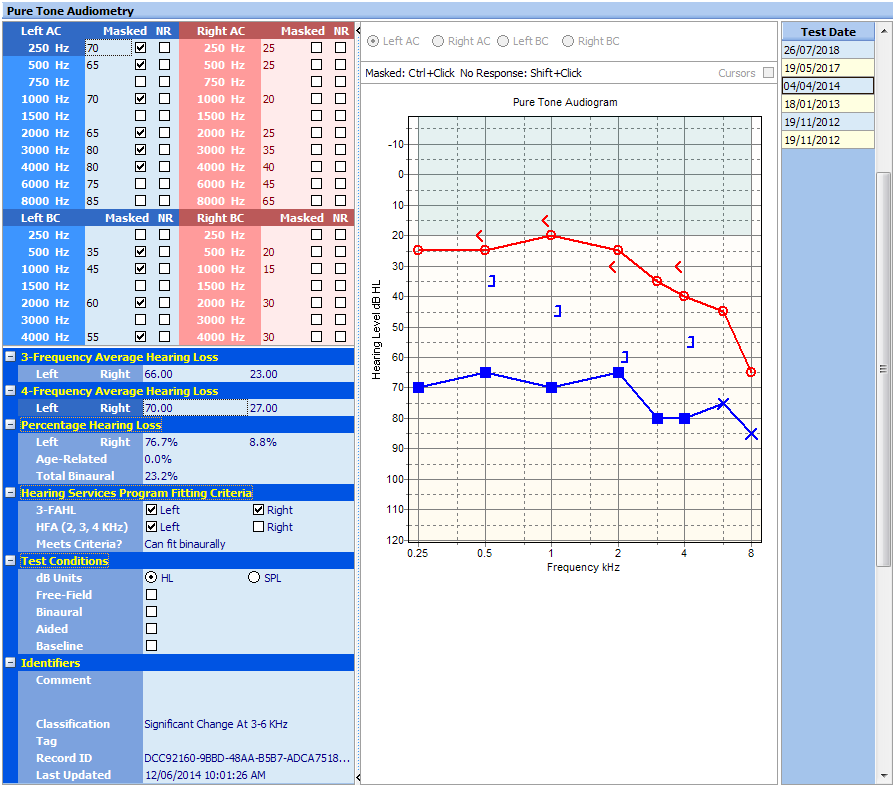The height and width of the screenshot is (787, 895).
Task: Select the Right AC radio button
Action: point(438,41)
